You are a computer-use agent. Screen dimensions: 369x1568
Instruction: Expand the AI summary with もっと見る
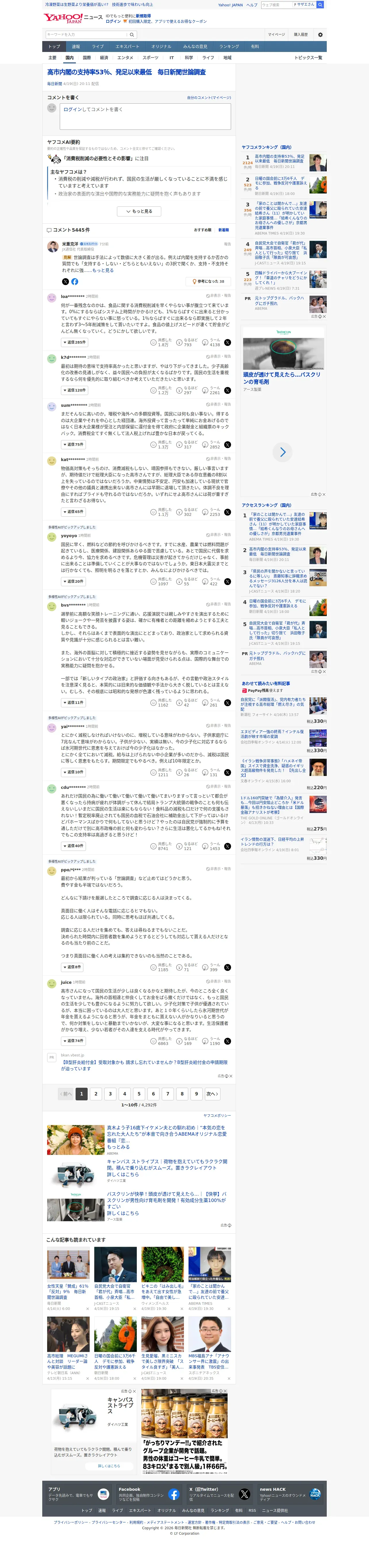[x=139, y=211]
